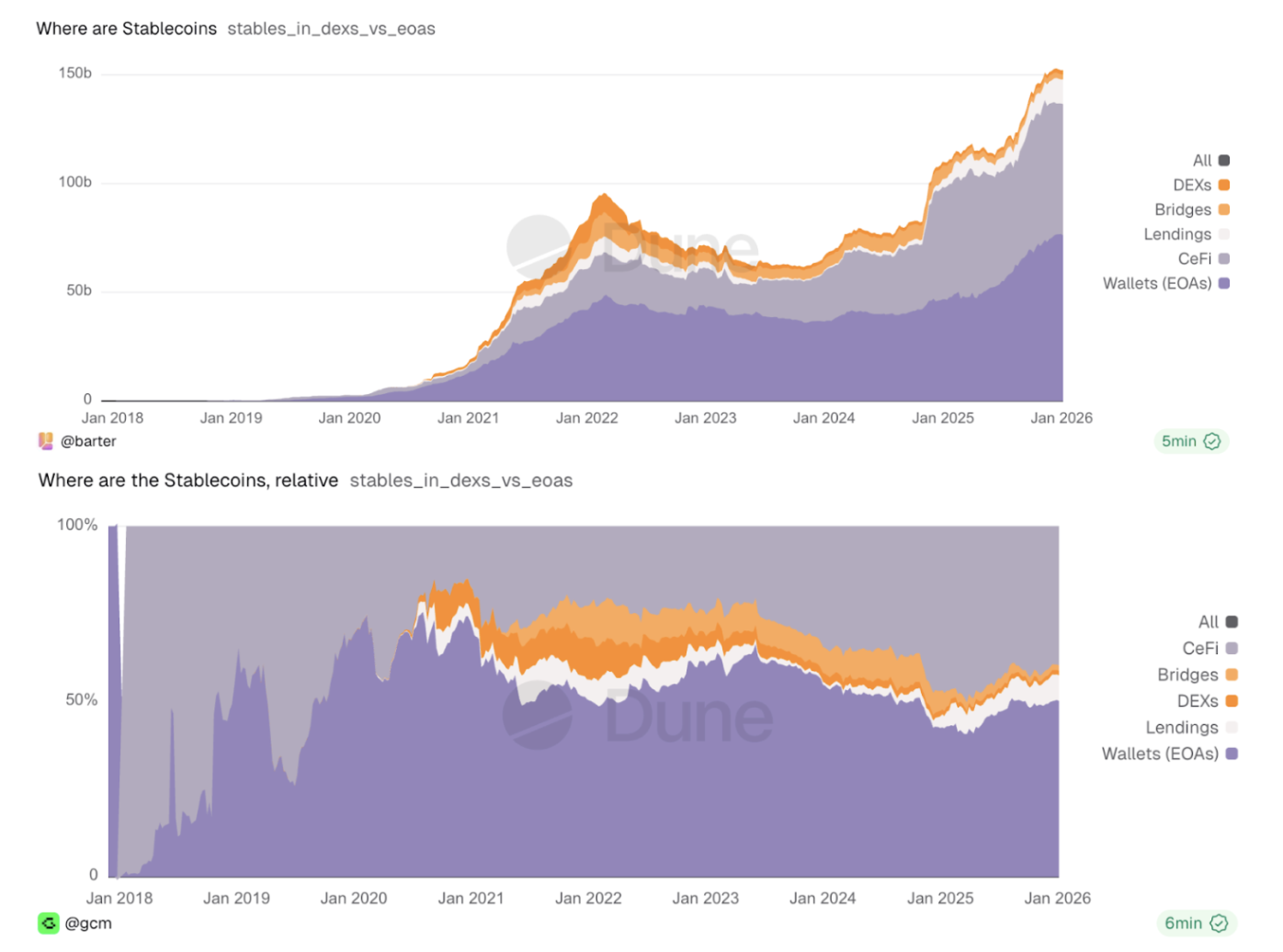Click the light orange Bridges swatch in the bottom legend
The height and width of the screenshot is (952, 1283).
pyautogui.click(x=1232, y=674)
